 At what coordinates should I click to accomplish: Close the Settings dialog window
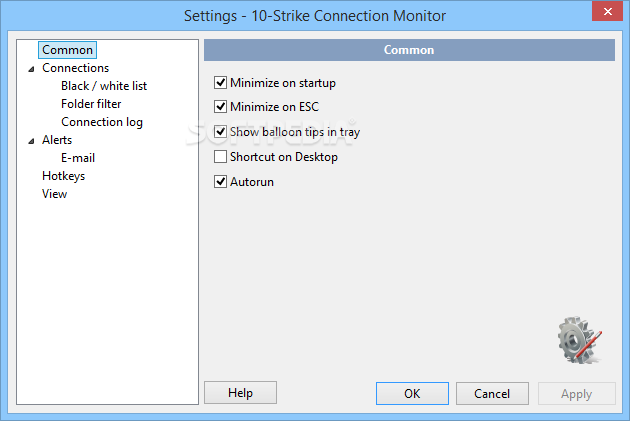coord(608,12)
